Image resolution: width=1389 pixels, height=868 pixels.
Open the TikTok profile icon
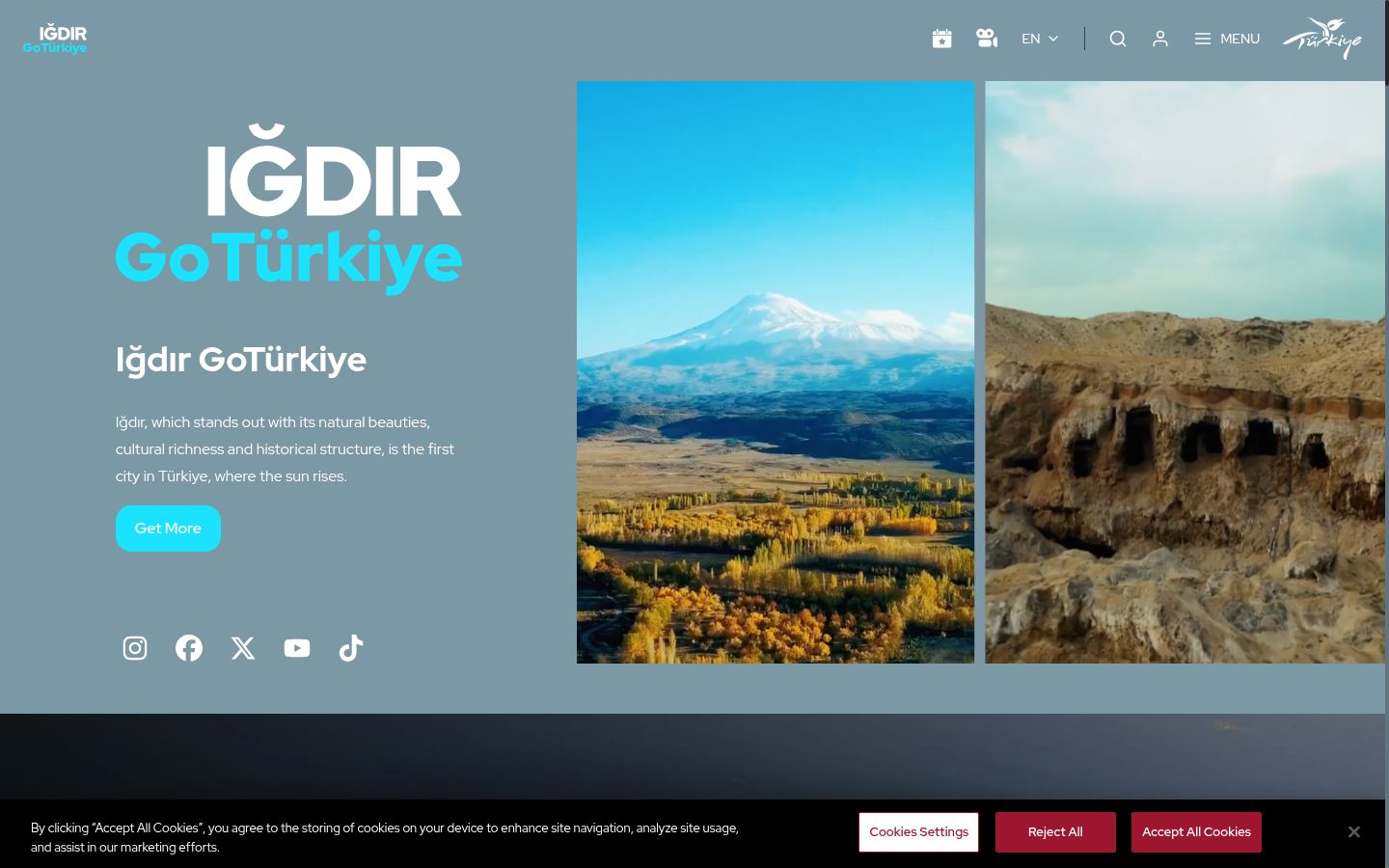(x=351, y=648)
